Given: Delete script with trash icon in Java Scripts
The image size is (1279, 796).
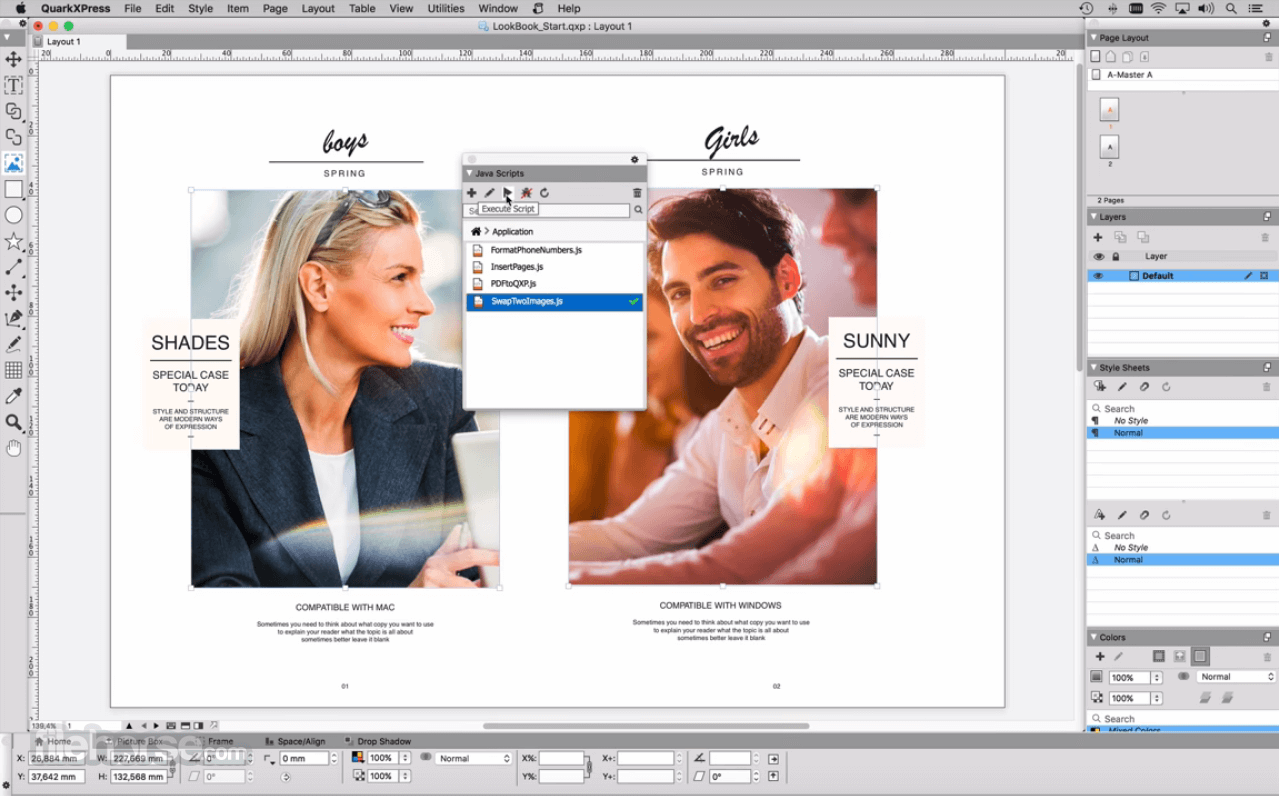Looking at the screenshot, I should (637, 193).
